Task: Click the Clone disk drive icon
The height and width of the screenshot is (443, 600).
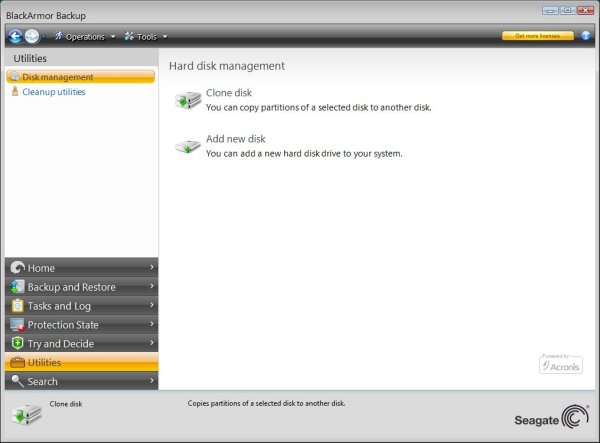Action: 188,100
